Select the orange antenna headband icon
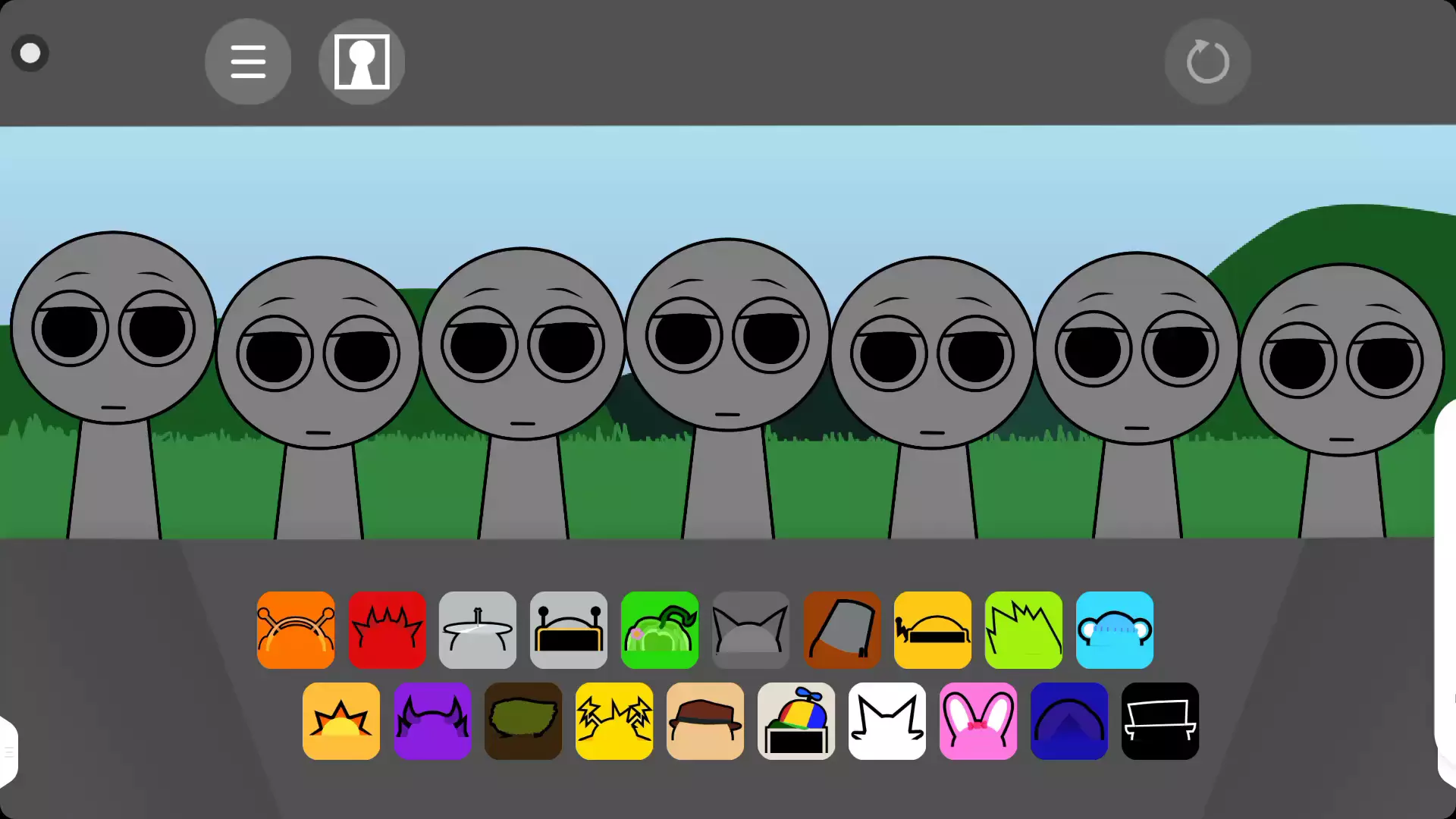This screenshot has width=1456, height=819. click(x=296, y=630)
